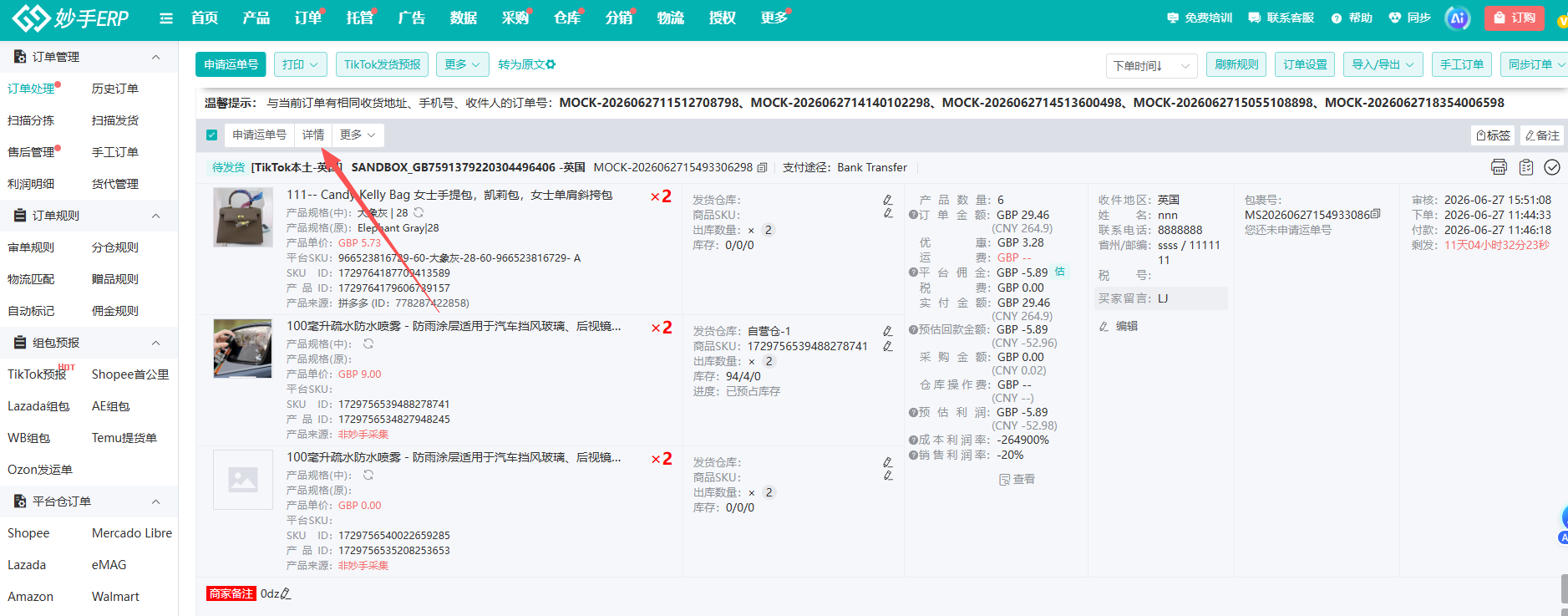The image size is (1568, 616).
Task: Click help icon beside 销售利润率
Action: point(913,455)
